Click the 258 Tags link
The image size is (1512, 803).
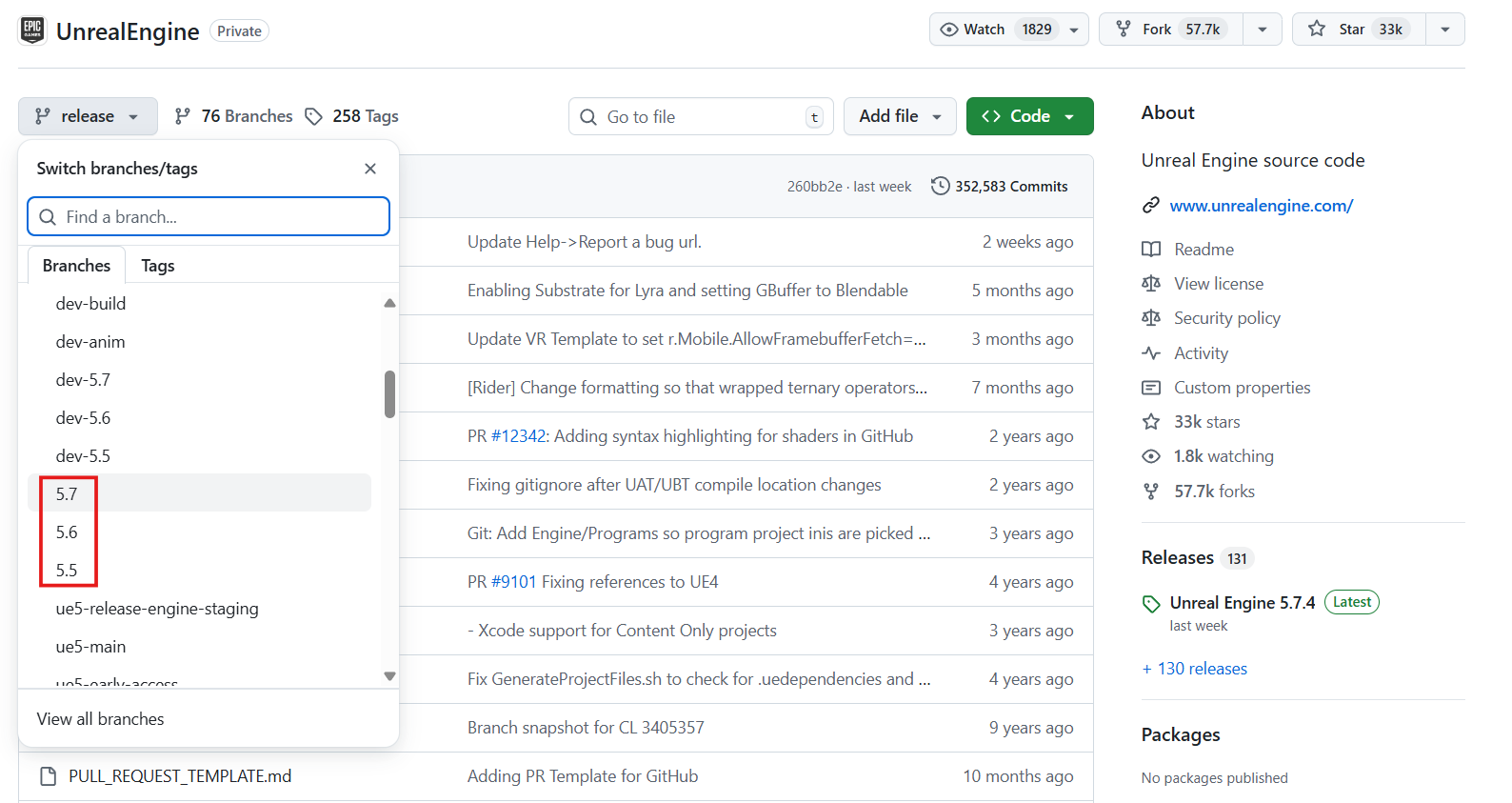pyautogui.click(x=351, y=116)
